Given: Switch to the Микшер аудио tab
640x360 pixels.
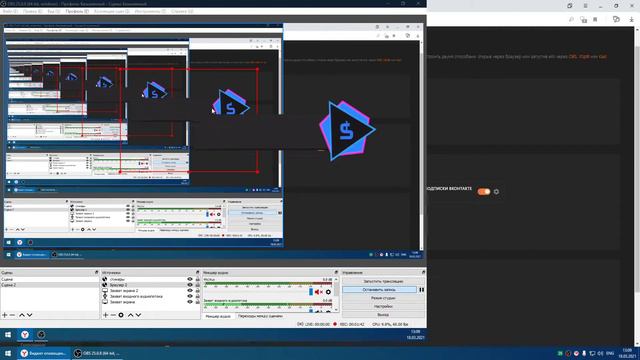Looking at the screenshot, I should (x=218, y=316).
